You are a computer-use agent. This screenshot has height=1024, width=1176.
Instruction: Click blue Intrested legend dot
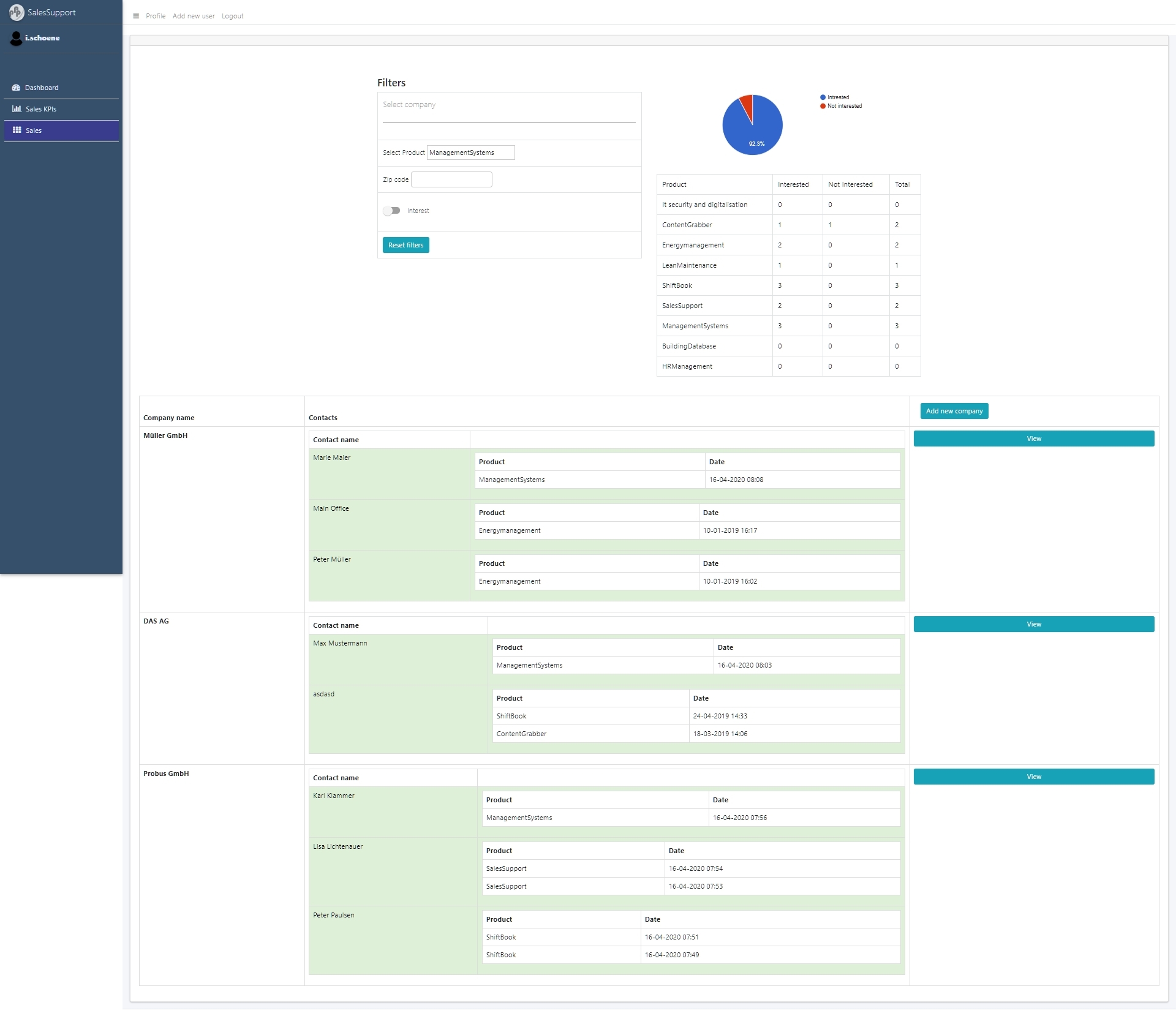pos(823,97)
